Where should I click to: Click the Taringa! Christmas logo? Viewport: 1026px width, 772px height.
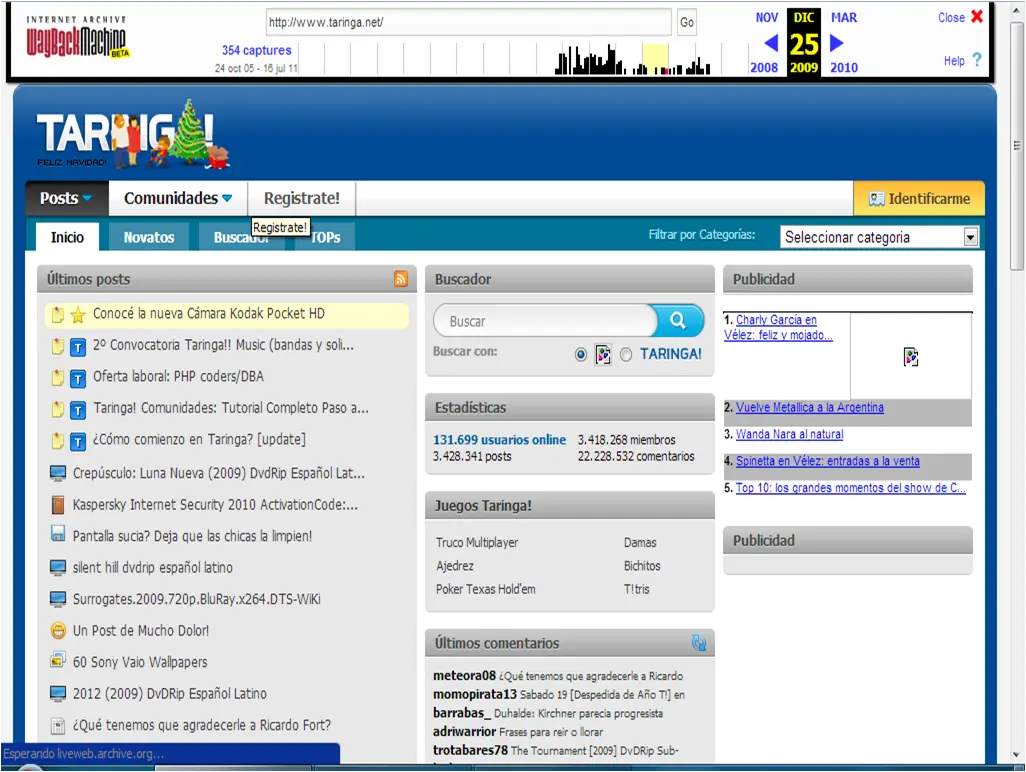133,135
